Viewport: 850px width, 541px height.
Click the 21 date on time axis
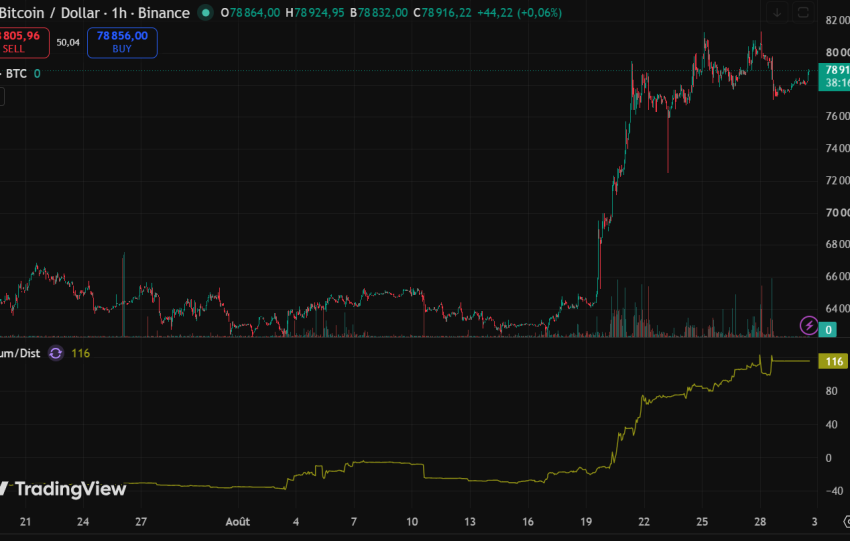pos(25,521)
